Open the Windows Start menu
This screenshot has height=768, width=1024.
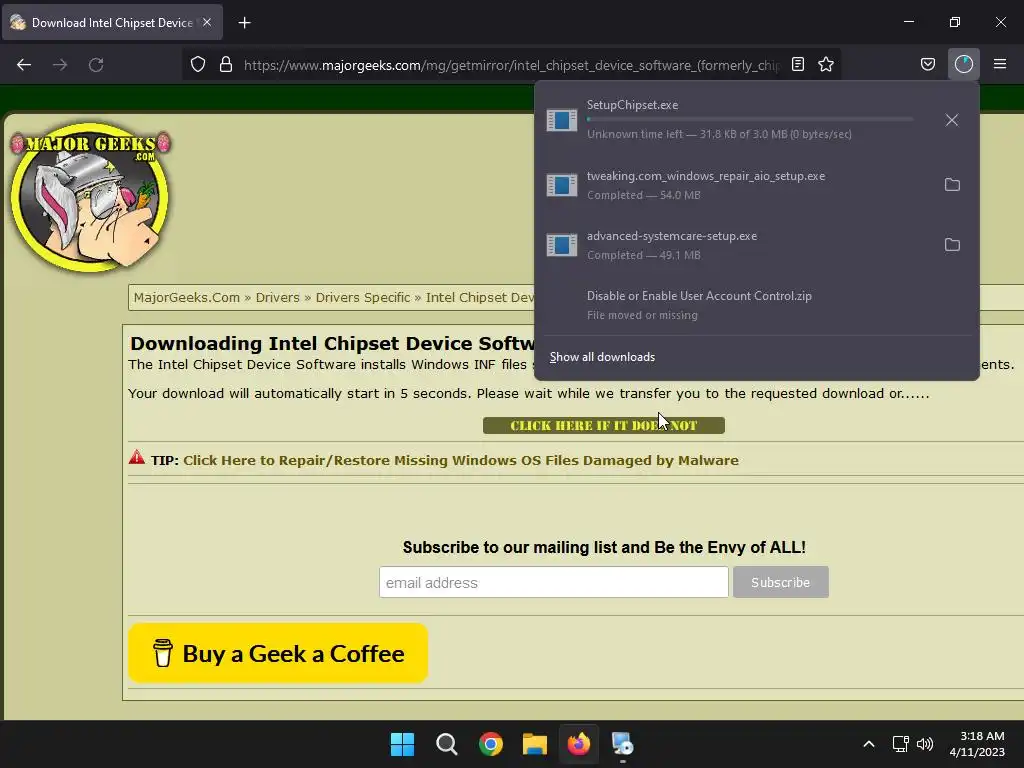pos(402,744)
